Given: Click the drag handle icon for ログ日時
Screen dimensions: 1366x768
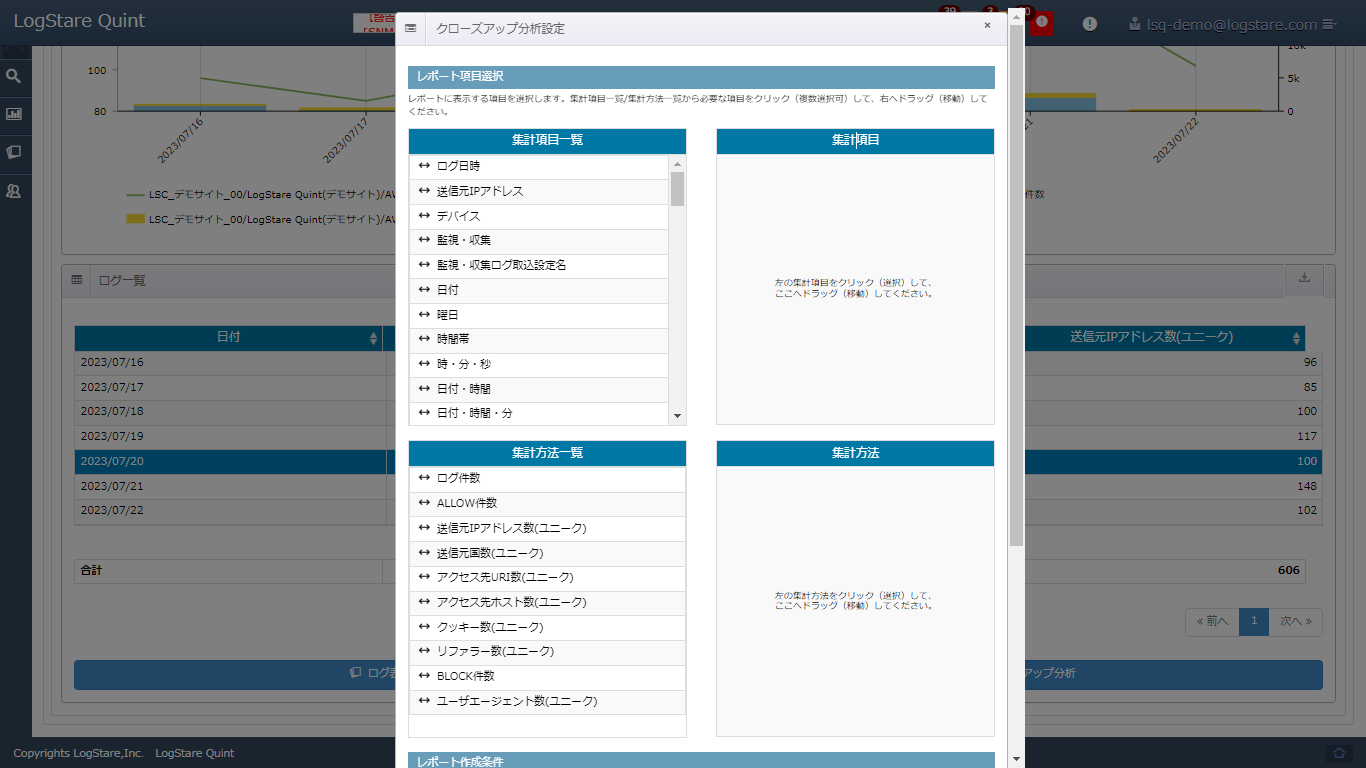Looking at the screenshot, I should 424,166.
